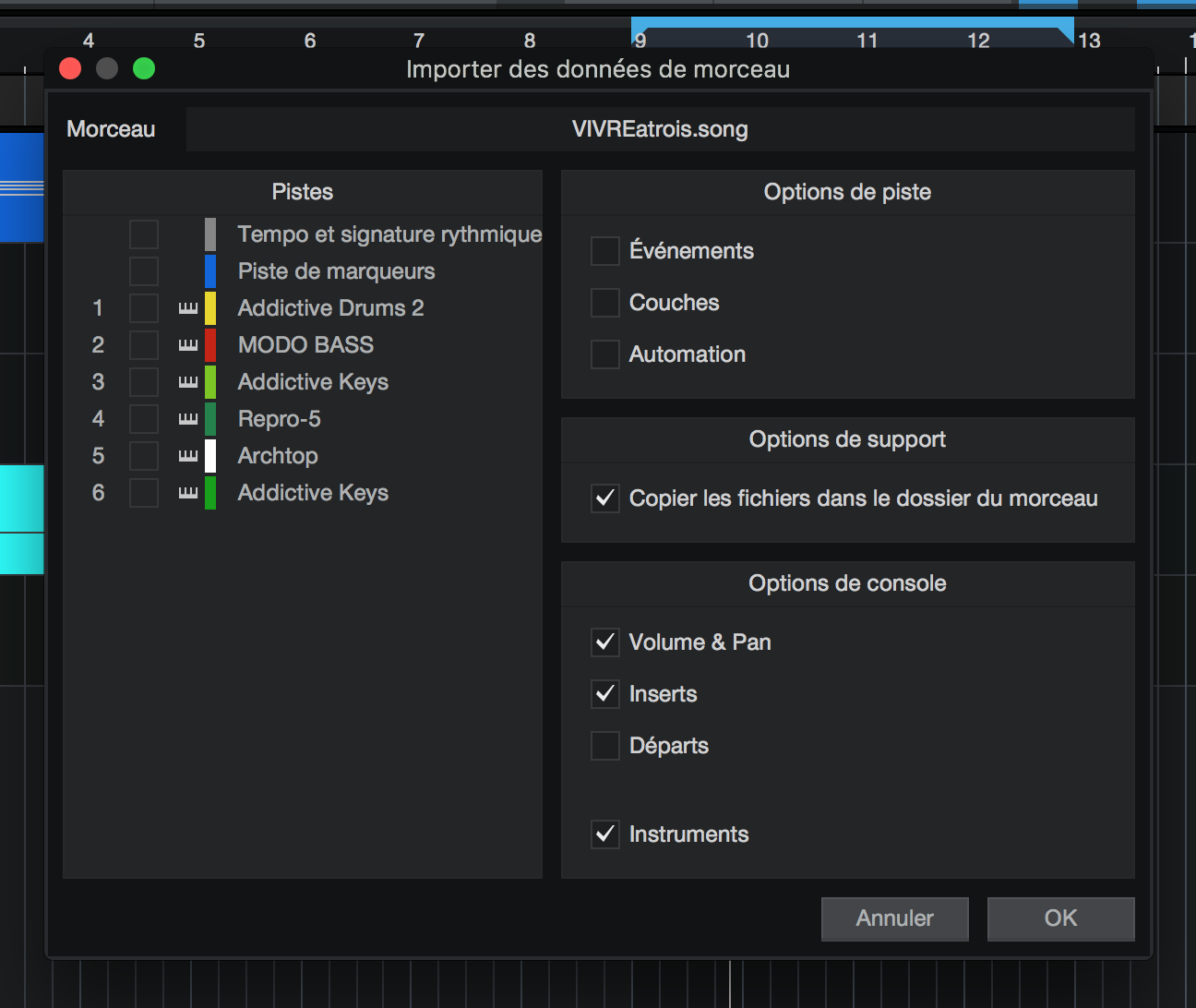Select the 'Addictive Drums 2' track name
Image resolution: width=1196 pixels, height=1008 pixels.
point(330,308)
